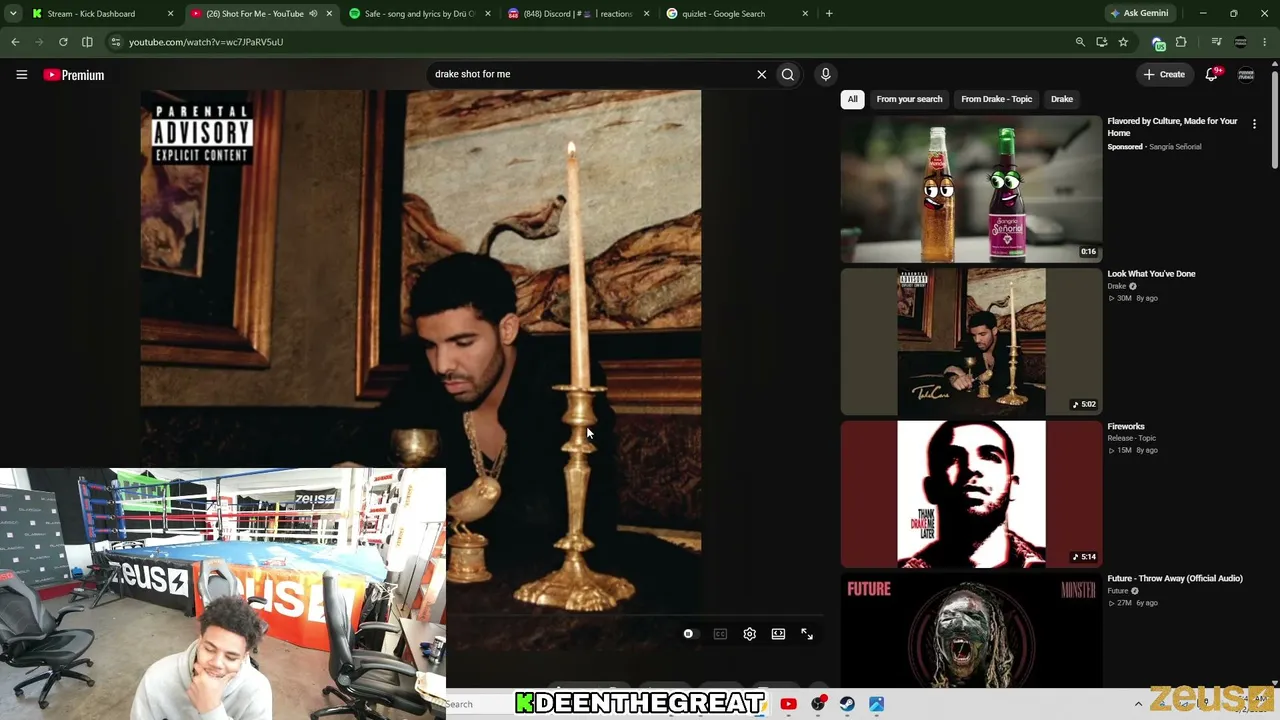
Task: Reload the current page
Action: pos(63,42)
